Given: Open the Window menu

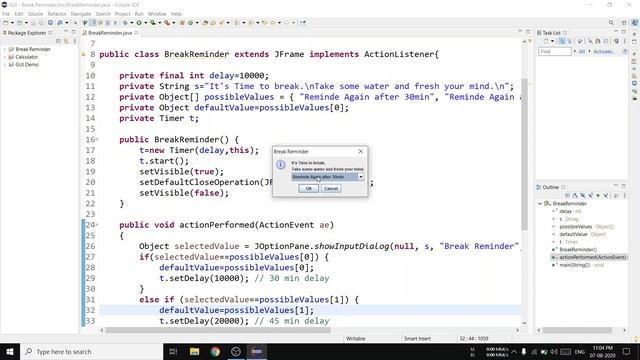Looking at the screenshot, I should [x=157, y=14].
